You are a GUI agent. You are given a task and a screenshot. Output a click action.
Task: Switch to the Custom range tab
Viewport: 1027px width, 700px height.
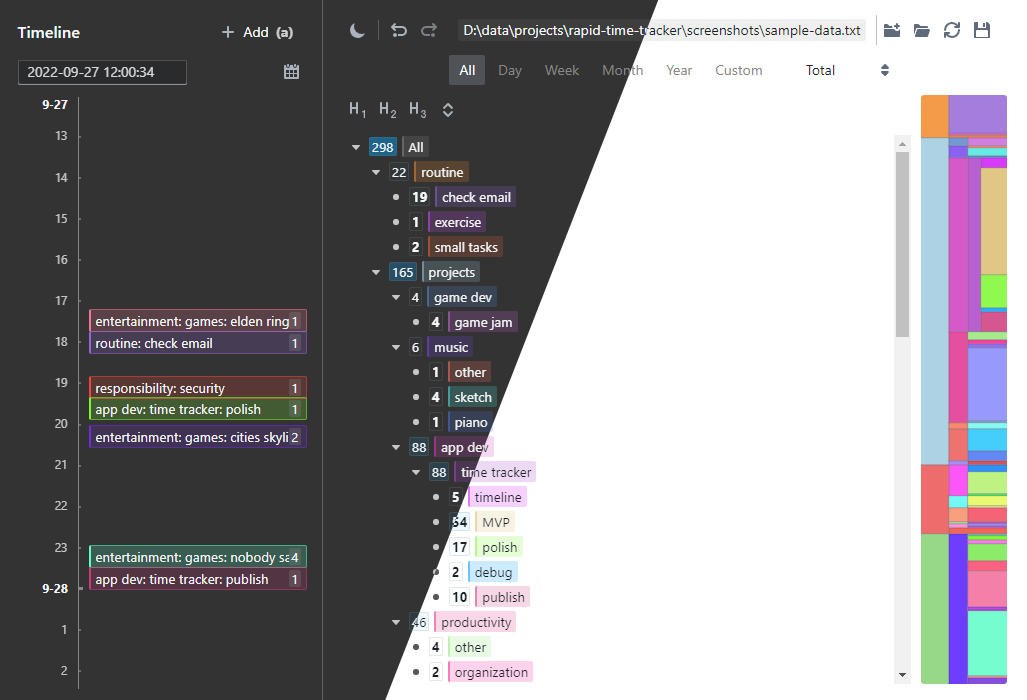click(739, 70)
